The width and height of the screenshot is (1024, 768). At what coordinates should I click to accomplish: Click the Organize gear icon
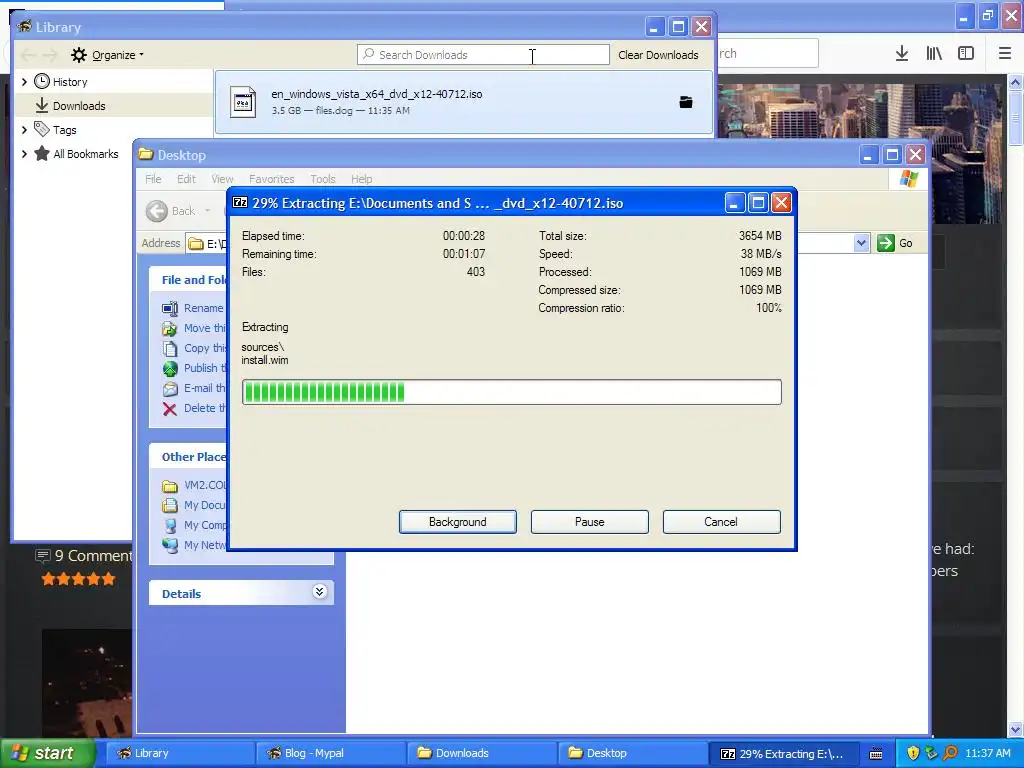pos(78,55)
